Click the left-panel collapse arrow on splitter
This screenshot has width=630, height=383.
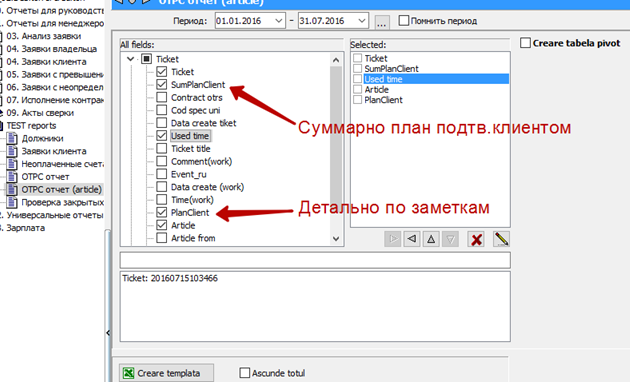pos(108,333)
